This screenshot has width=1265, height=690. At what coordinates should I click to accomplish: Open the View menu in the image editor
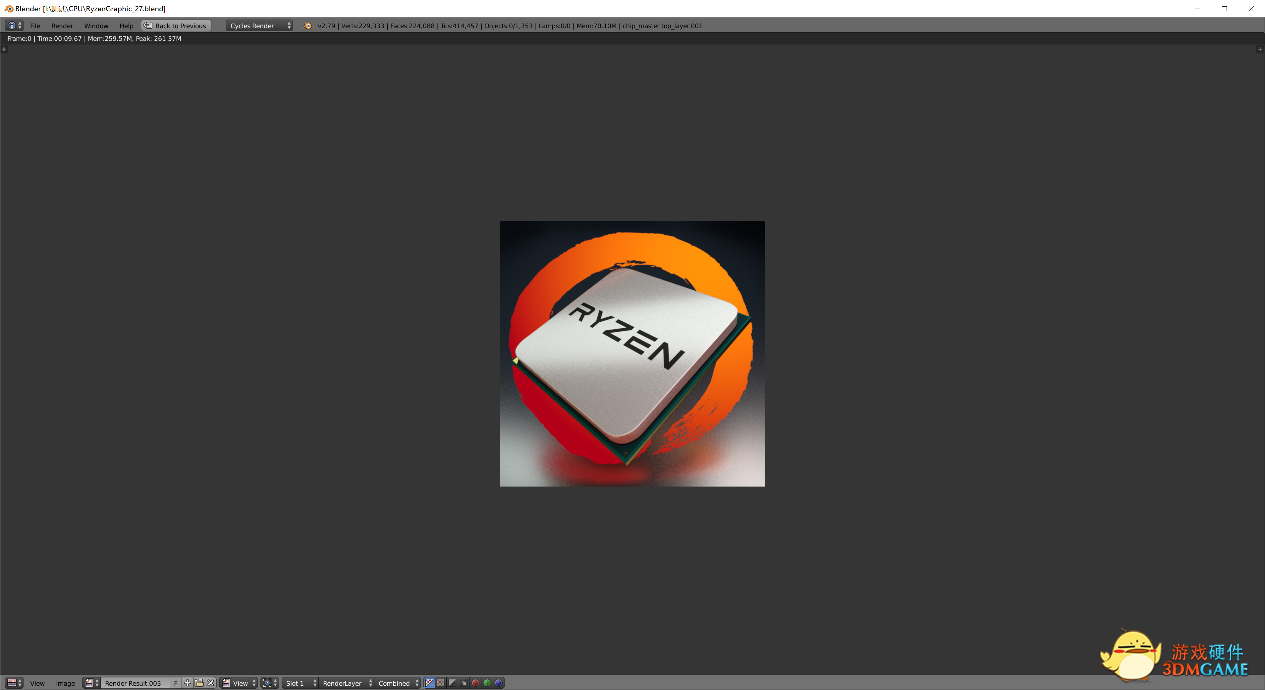pyautogui.click(x=37, y=683)
